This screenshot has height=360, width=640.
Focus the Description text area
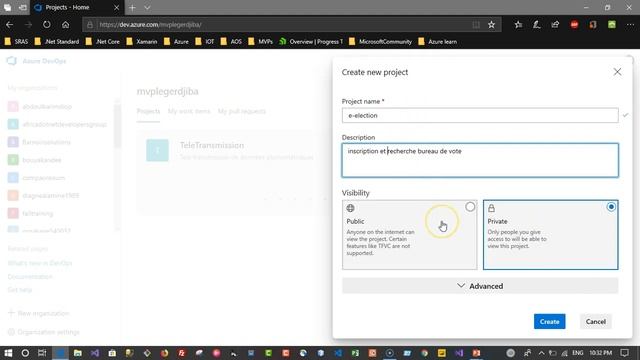pos(480,160)
